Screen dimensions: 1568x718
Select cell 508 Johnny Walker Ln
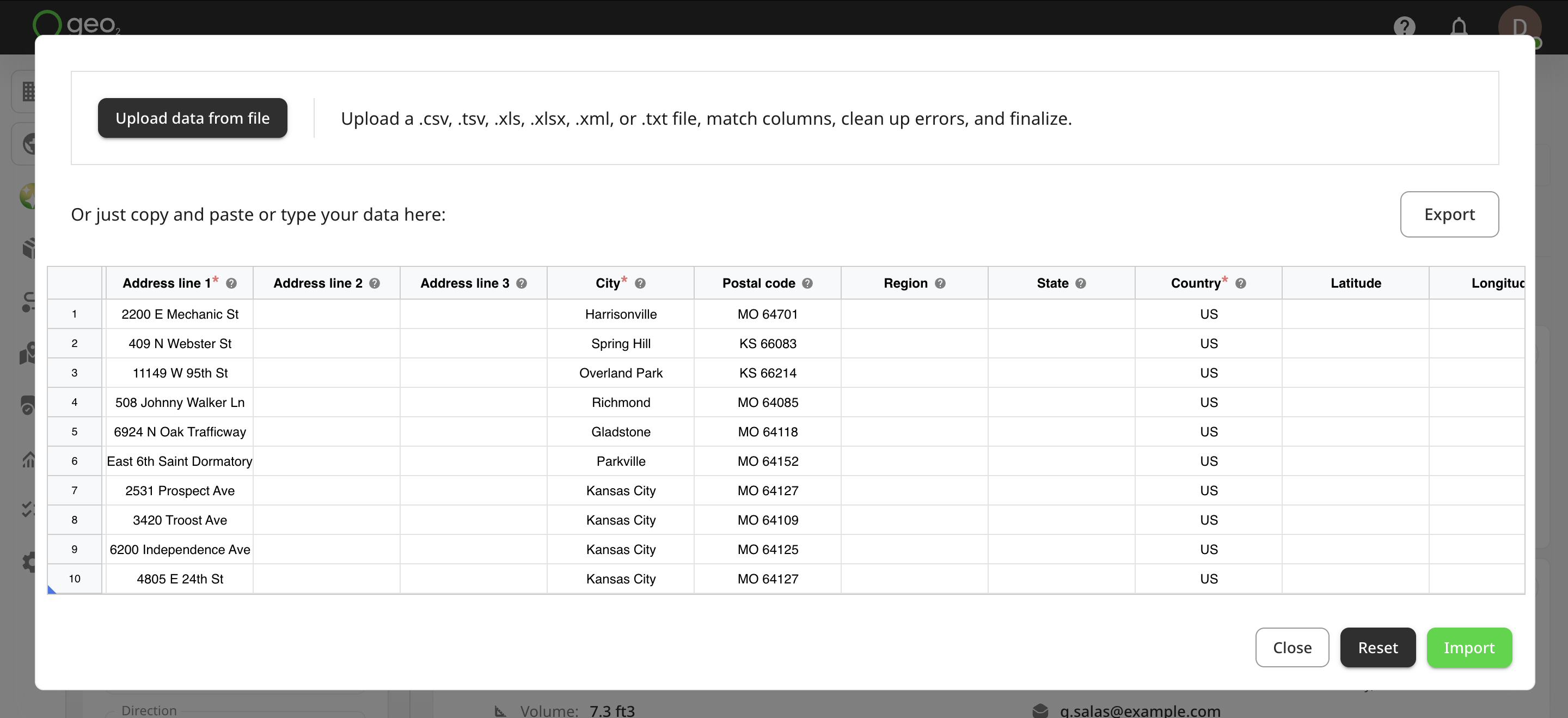pyautogui.click(x=180, y=403)
